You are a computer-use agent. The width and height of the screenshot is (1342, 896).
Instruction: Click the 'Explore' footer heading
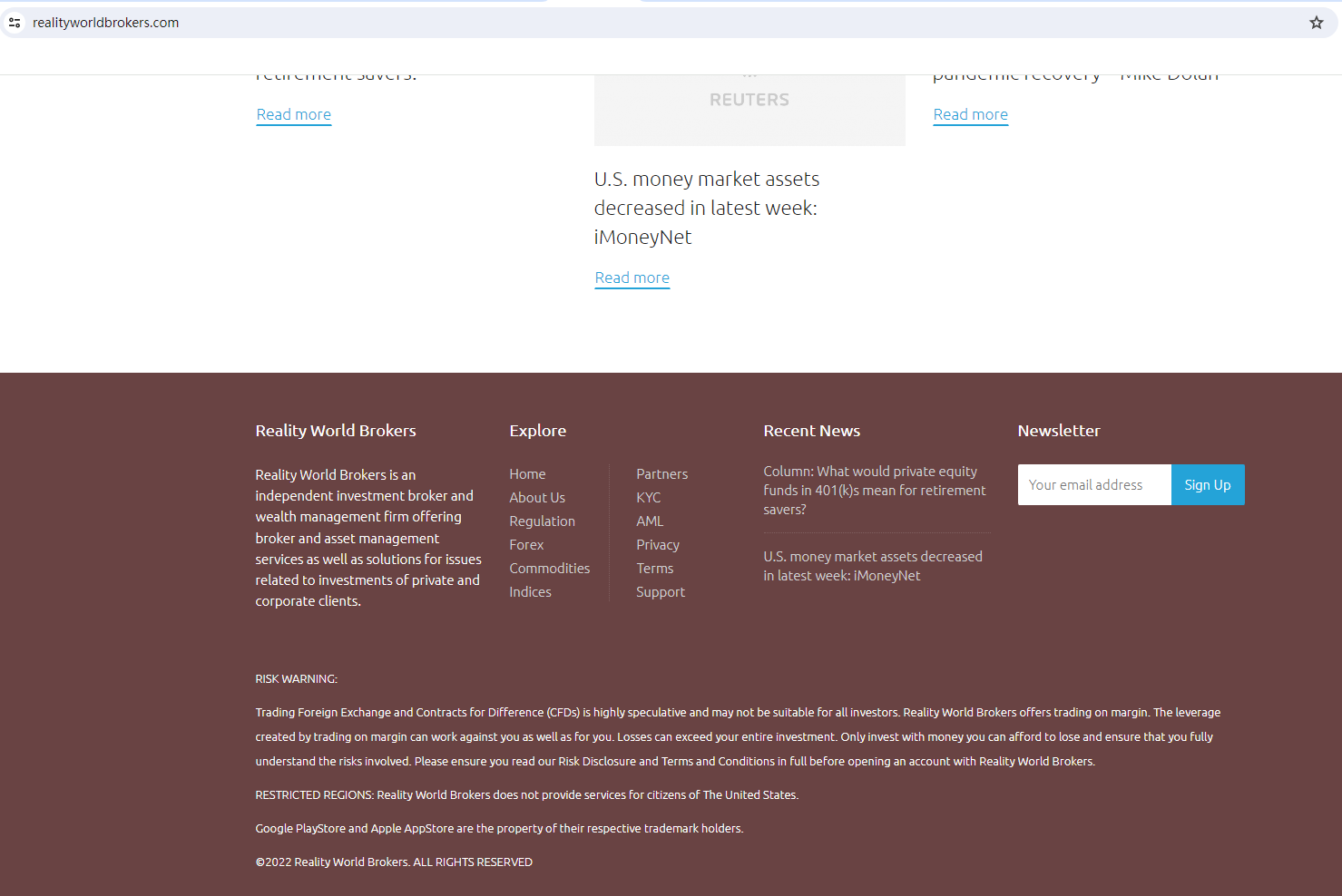(x=538, y=431)
